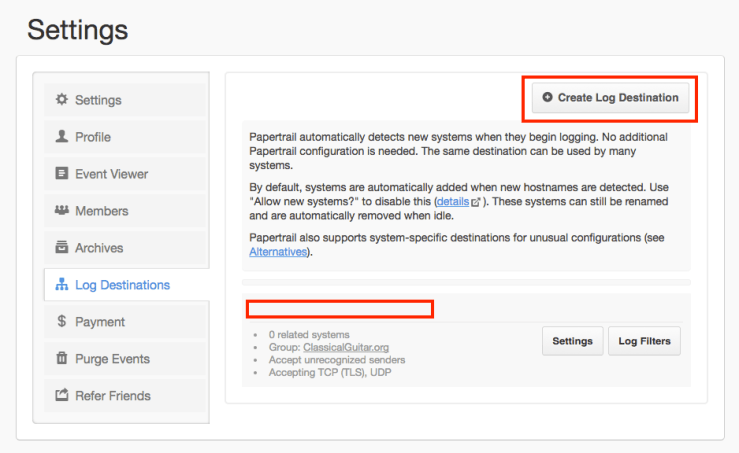Click the Archives box icon
The image size is (739, 453).
click(x=62, y=248)
